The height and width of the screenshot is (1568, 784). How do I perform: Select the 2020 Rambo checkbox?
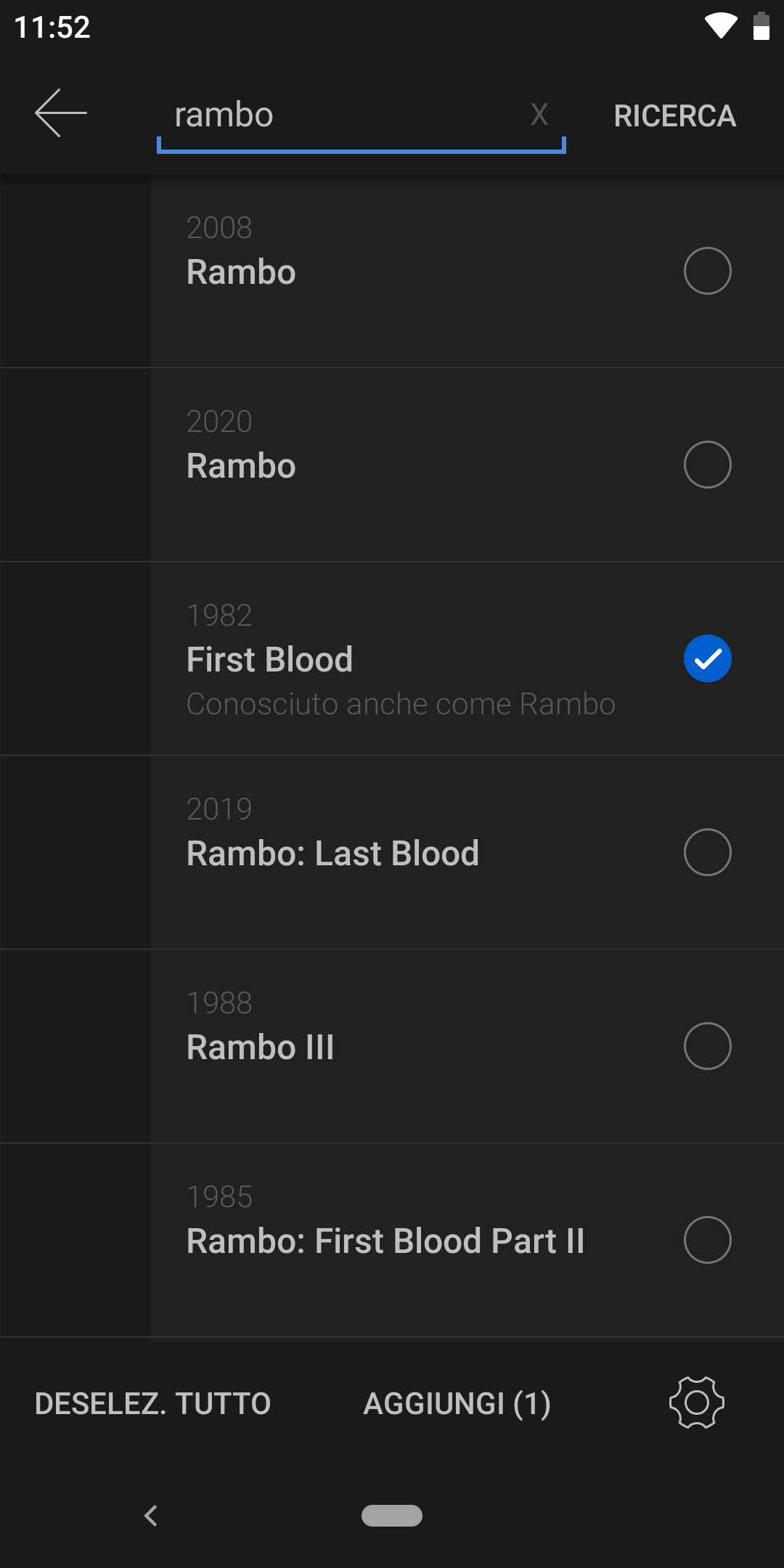click(x=707, y=465)
